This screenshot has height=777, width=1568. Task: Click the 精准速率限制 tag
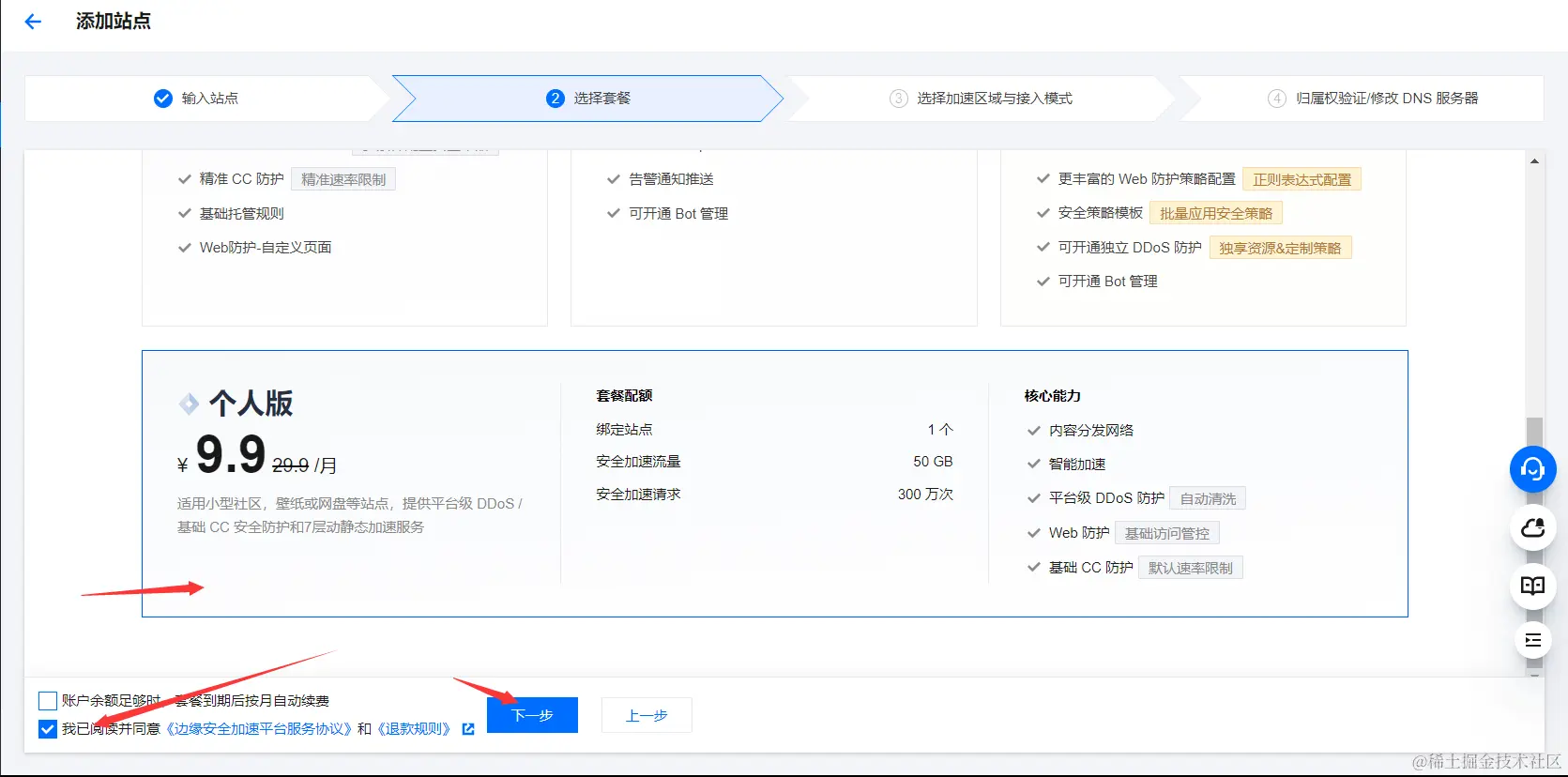click(343, 179)
